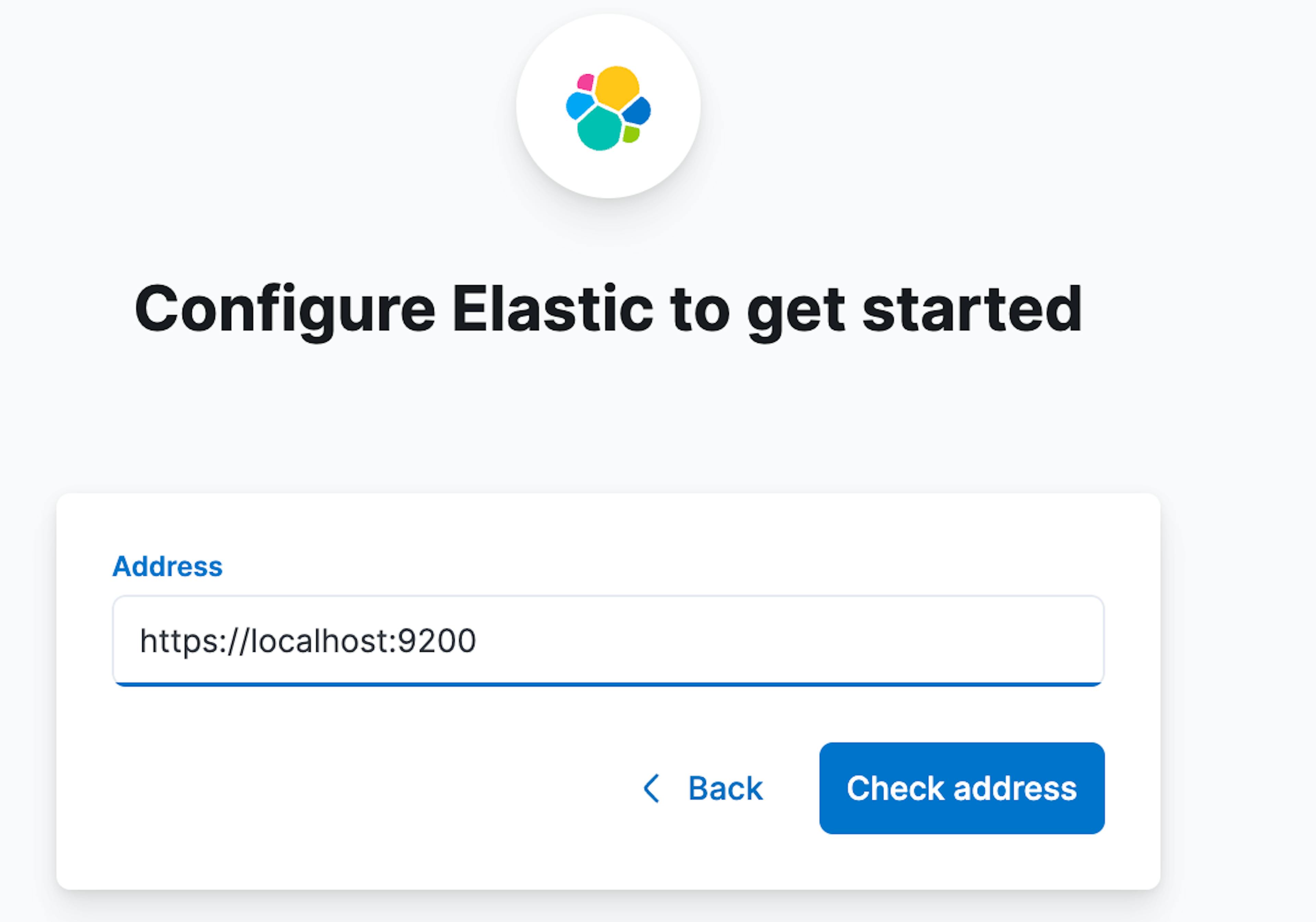Click the empty area right of the address text
Screen dimensions: 1316x922
coord(802,641)
